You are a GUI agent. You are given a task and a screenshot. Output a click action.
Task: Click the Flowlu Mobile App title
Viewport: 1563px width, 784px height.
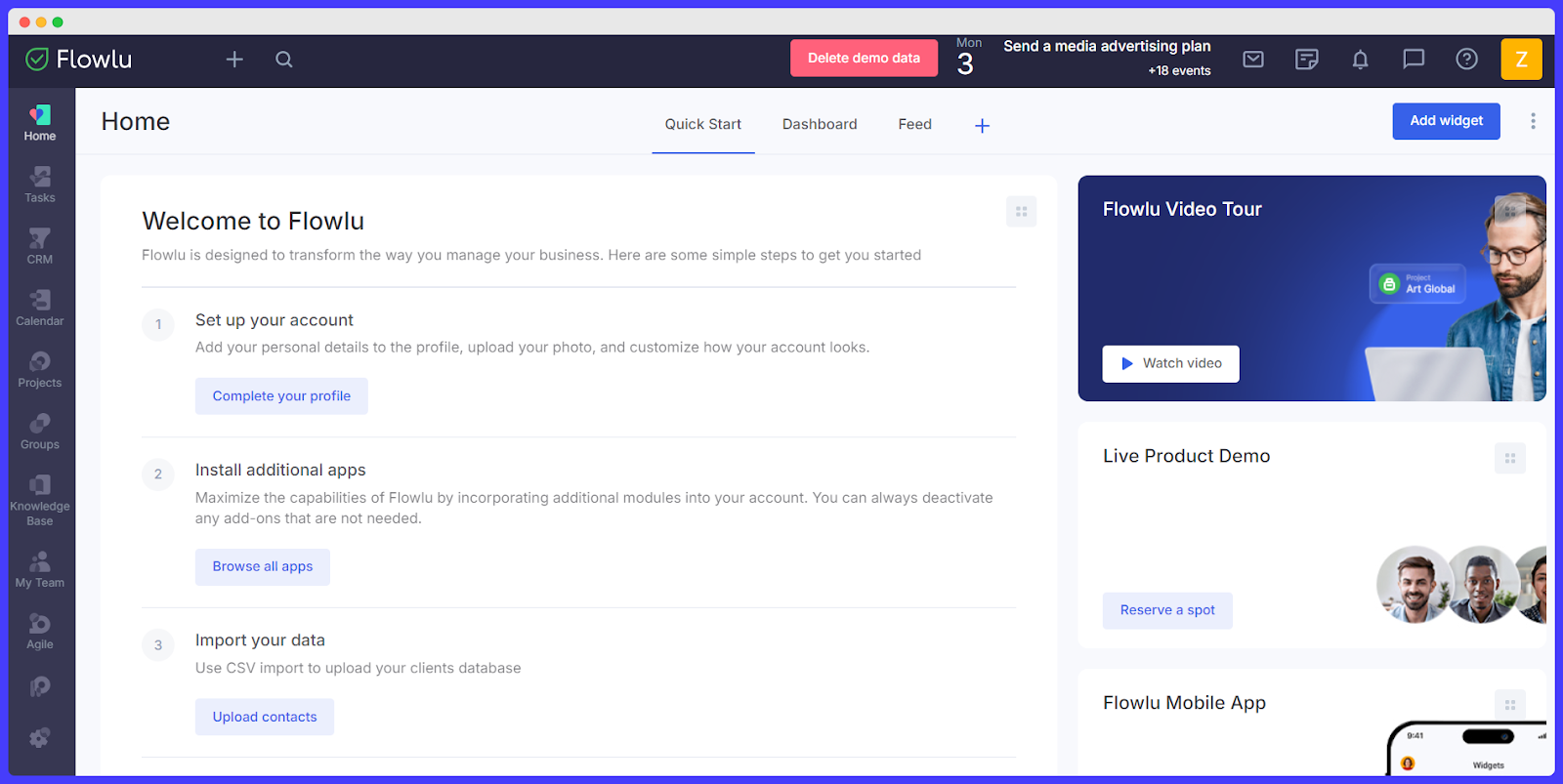[x=1184, y=703]
